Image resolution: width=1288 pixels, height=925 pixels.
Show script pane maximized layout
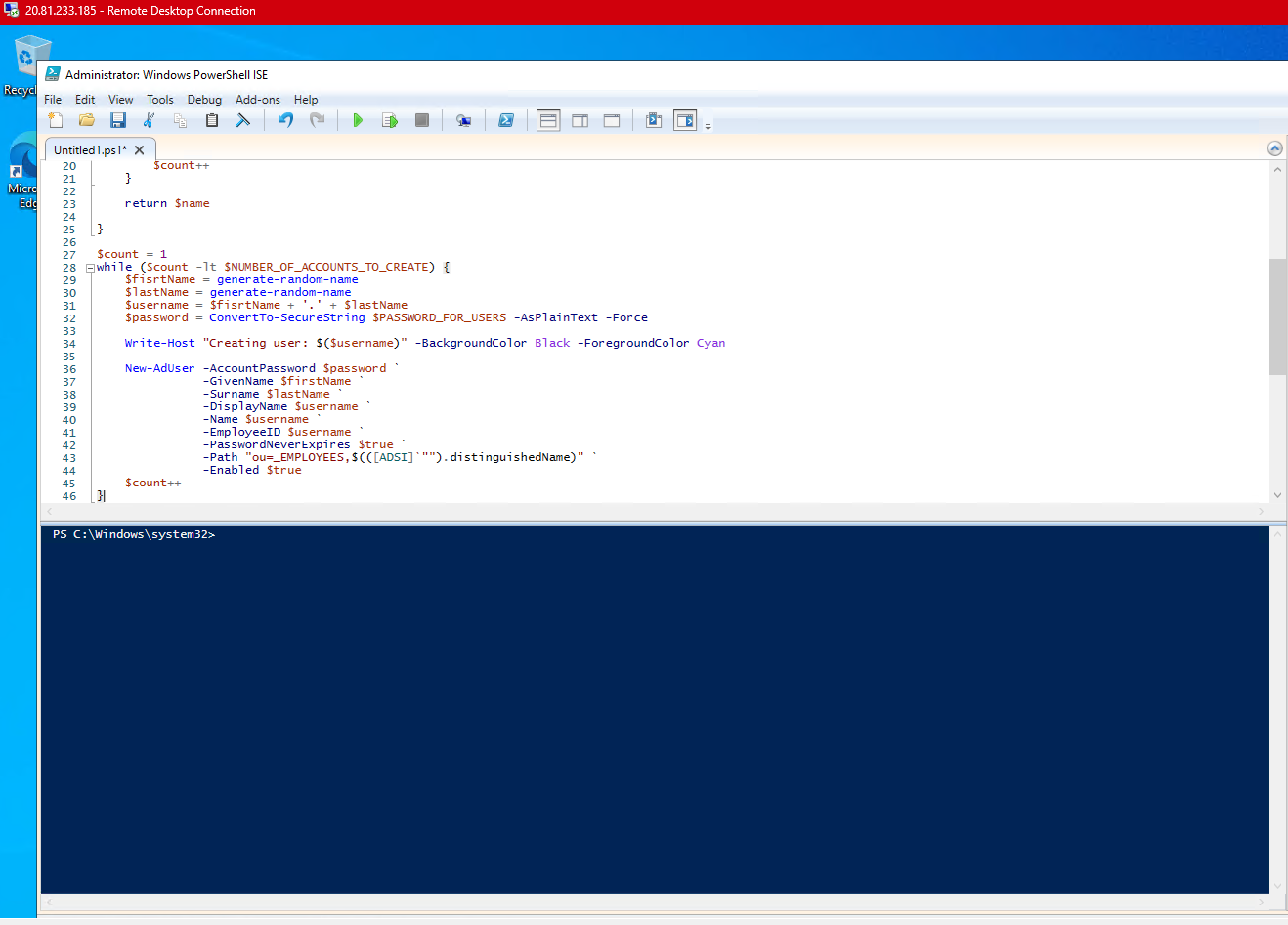(612, 120)
